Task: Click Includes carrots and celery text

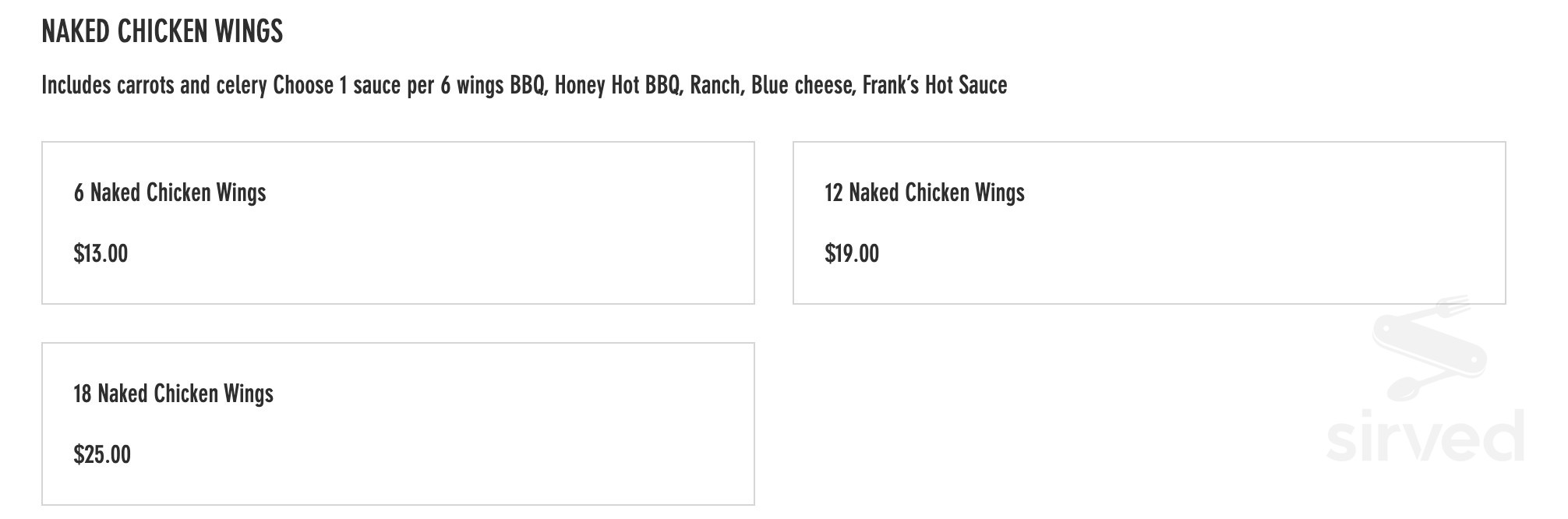Action: (x=154, y=85)
